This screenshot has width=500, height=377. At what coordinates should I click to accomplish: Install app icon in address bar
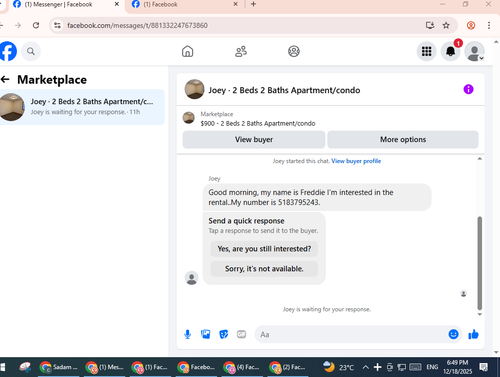tap(430, 25)
